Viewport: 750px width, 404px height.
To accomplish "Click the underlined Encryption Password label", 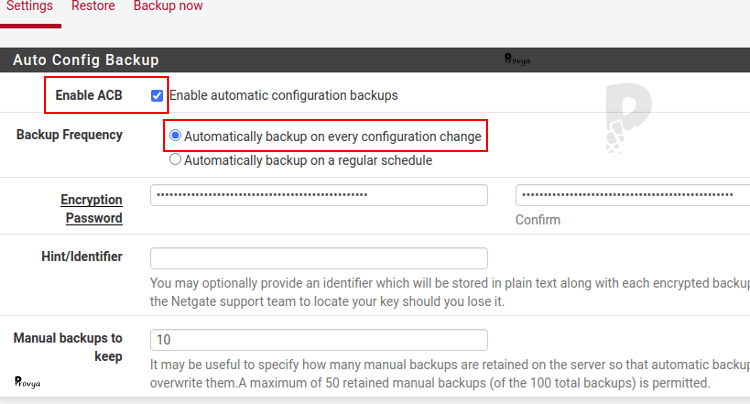I will [92, 209].
